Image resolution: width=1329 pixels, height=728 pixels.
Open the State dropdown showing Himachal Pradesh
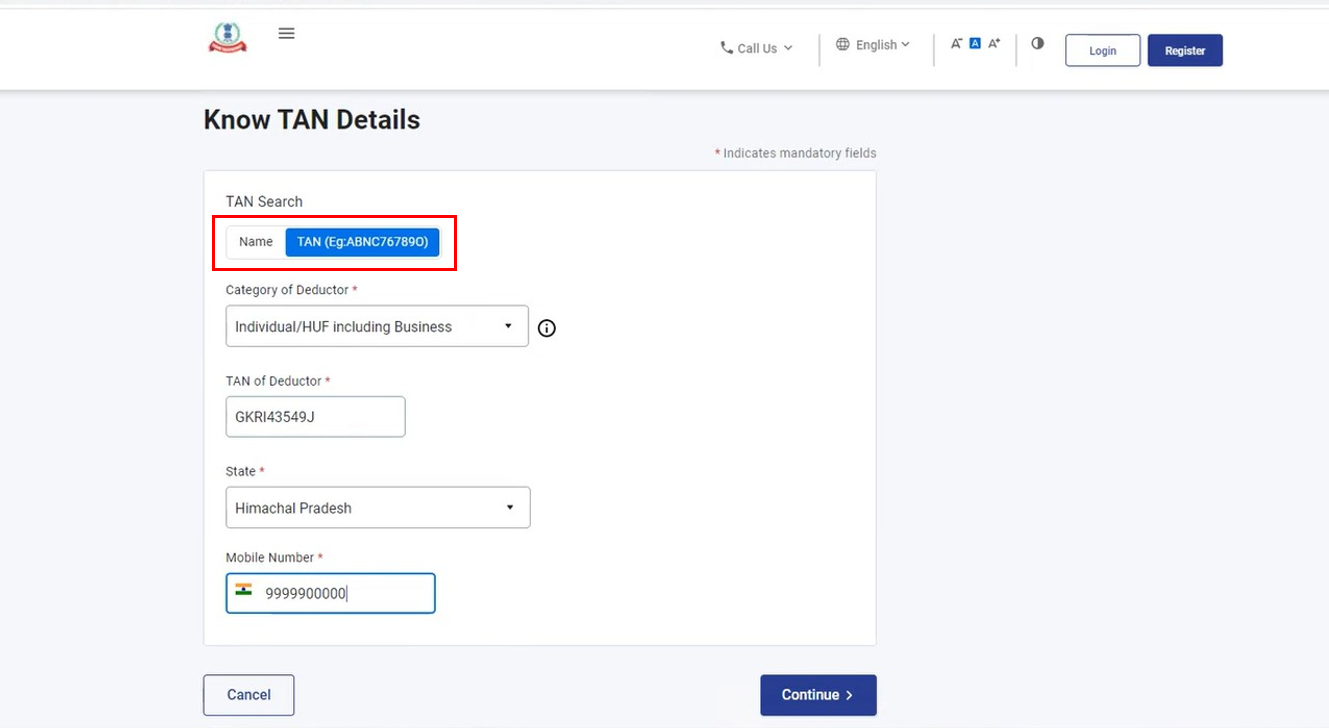coord(377,507)
